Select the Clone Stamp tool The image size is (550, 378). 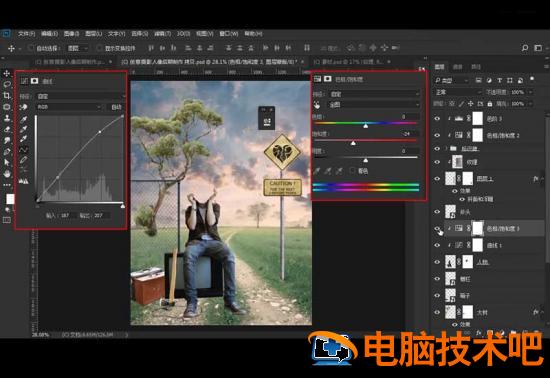coord(7,118)
